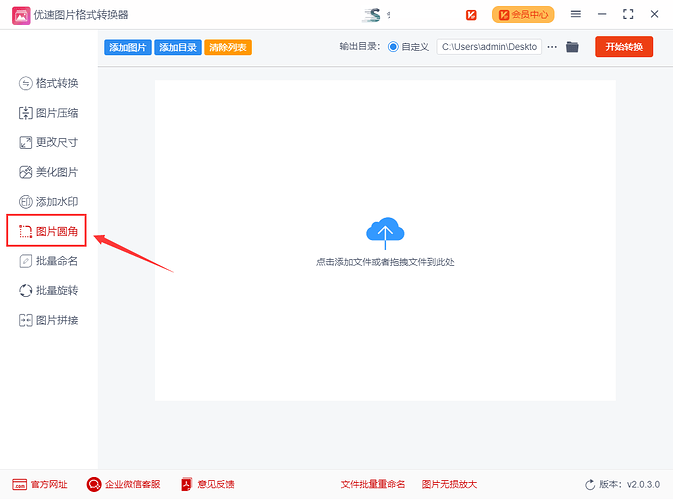Click the 版本: v2.0.3.0 text
Viewport: 673px width, 500px height.
[x=629, y=485]
